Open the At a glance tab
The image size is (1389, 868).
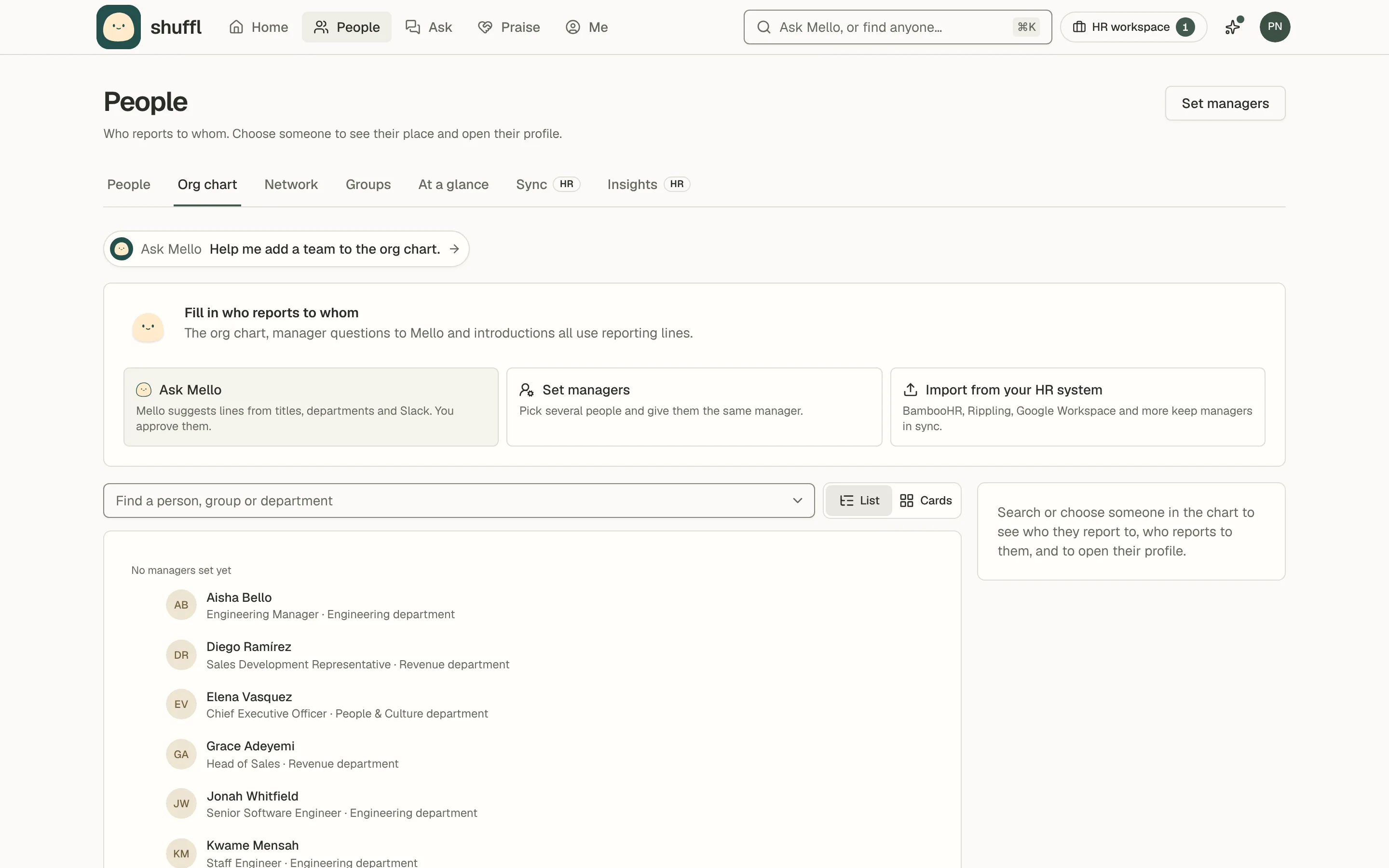pos(453,184)
